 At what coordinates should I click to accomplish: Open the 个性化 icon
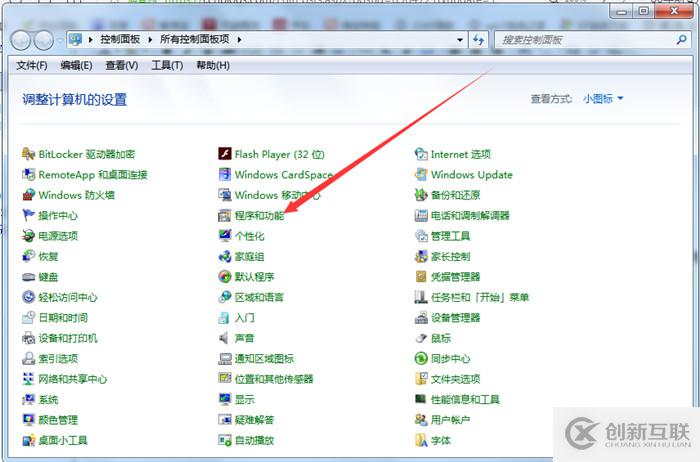click(225, 236)
